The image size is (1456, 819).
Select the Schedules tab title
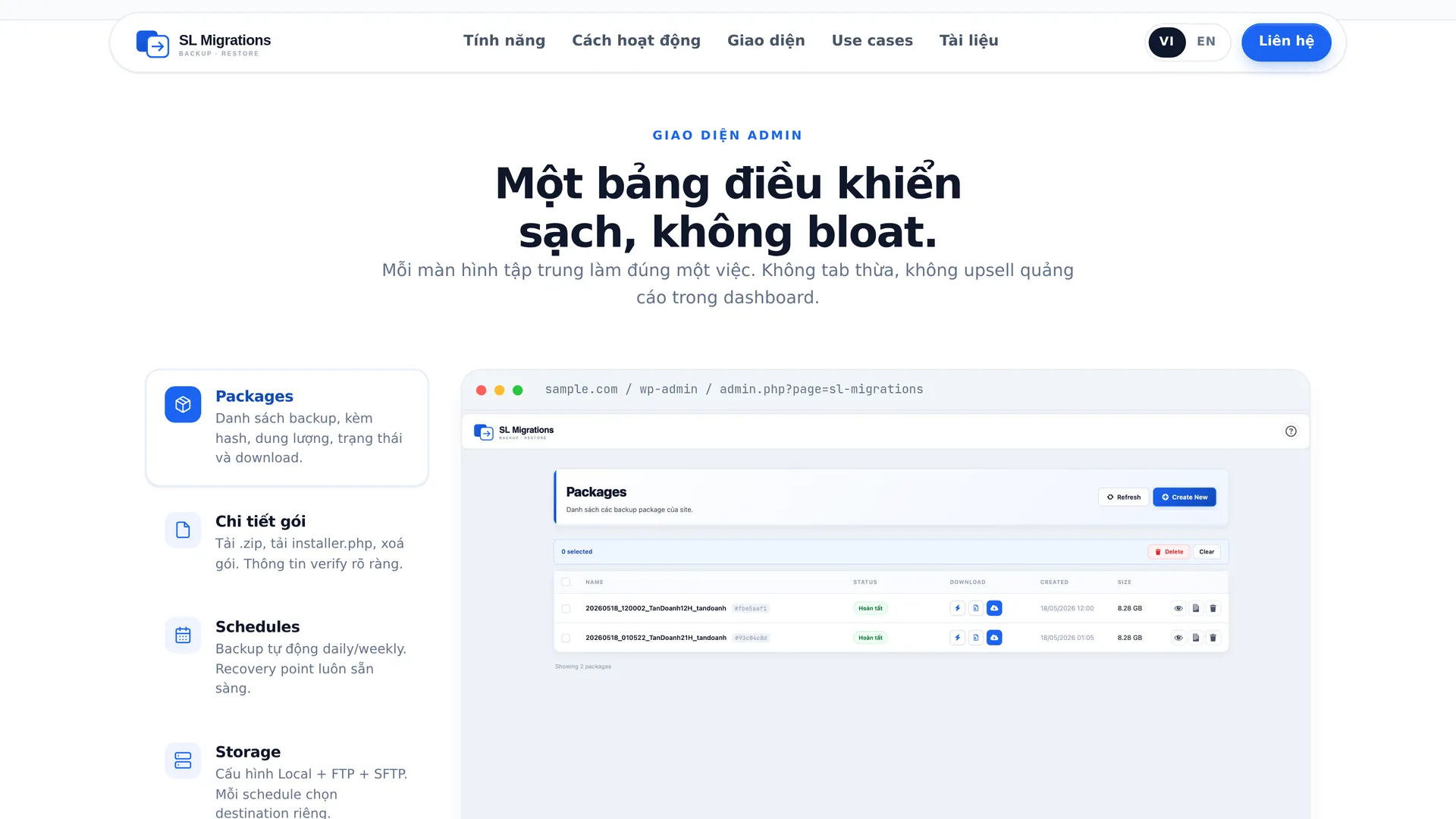tap(257, 627)
